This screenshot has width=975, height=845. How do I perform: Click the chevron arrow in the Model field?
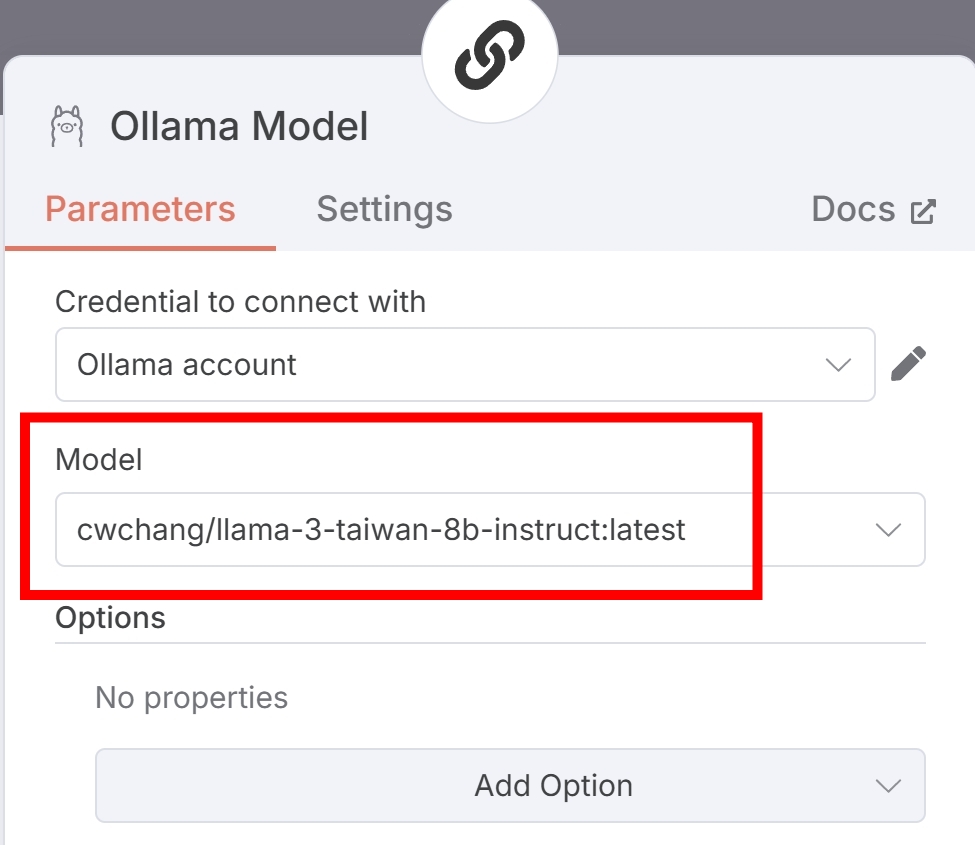(x=888, y=530)
